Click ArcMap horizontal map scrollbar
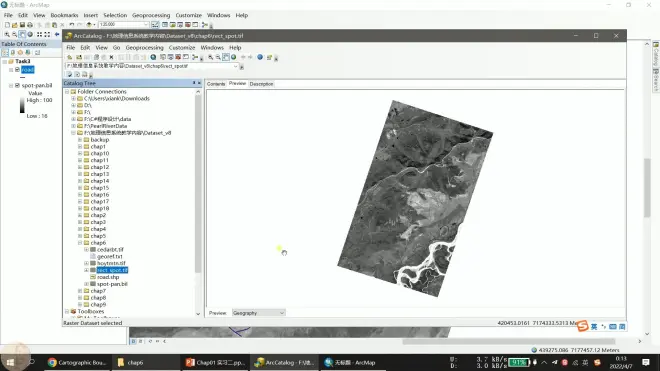 [x=509, y=342]
